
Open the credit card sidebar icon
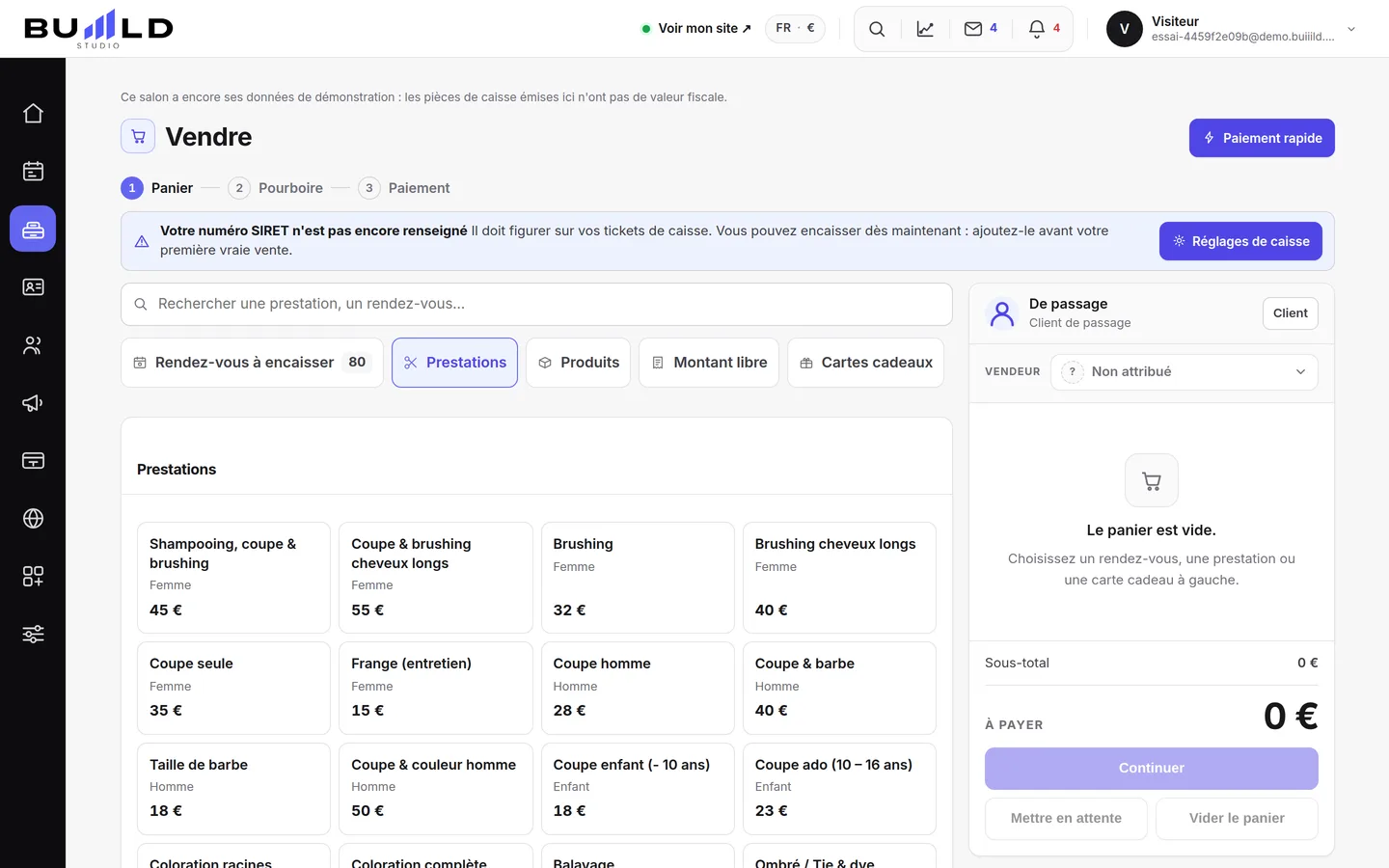(x=33, y=461)
